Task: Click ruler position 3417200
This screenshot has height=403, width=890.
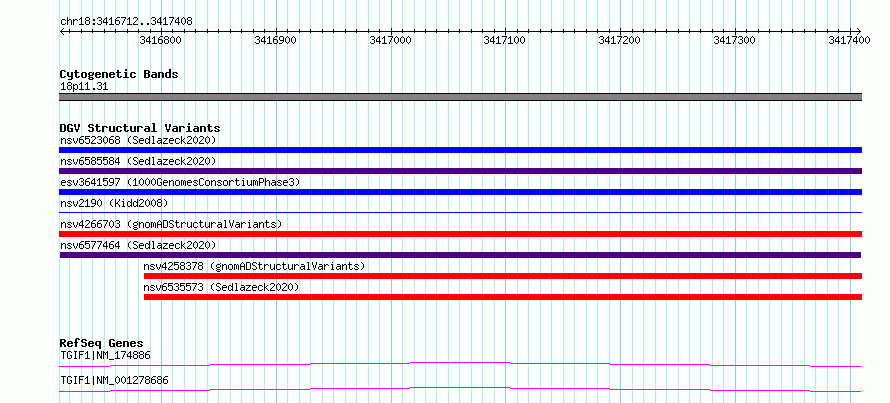Action: click(620, 40)
